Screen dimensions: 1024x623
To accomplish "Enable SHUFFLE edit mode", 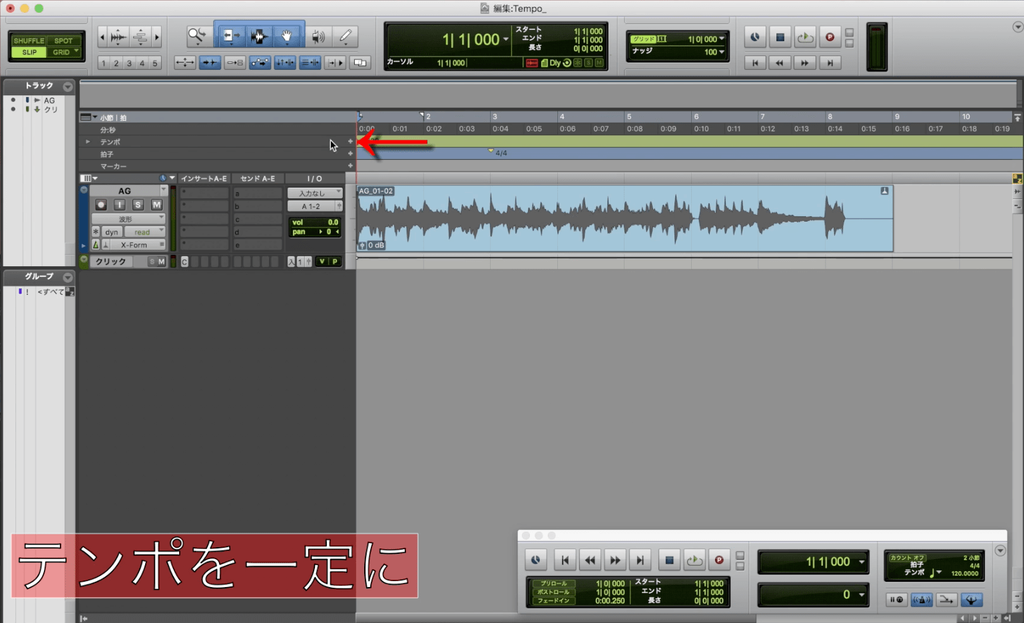I will point(29,40).
